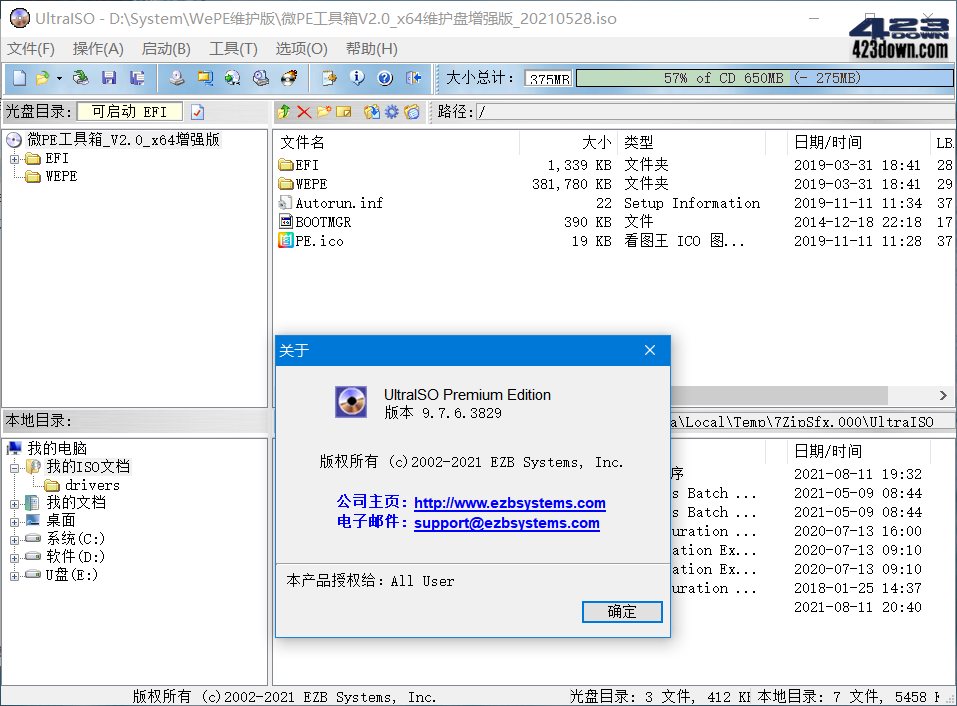Save the current ISO image
This screenshot has width=957, height=706.
coord(109,78)
